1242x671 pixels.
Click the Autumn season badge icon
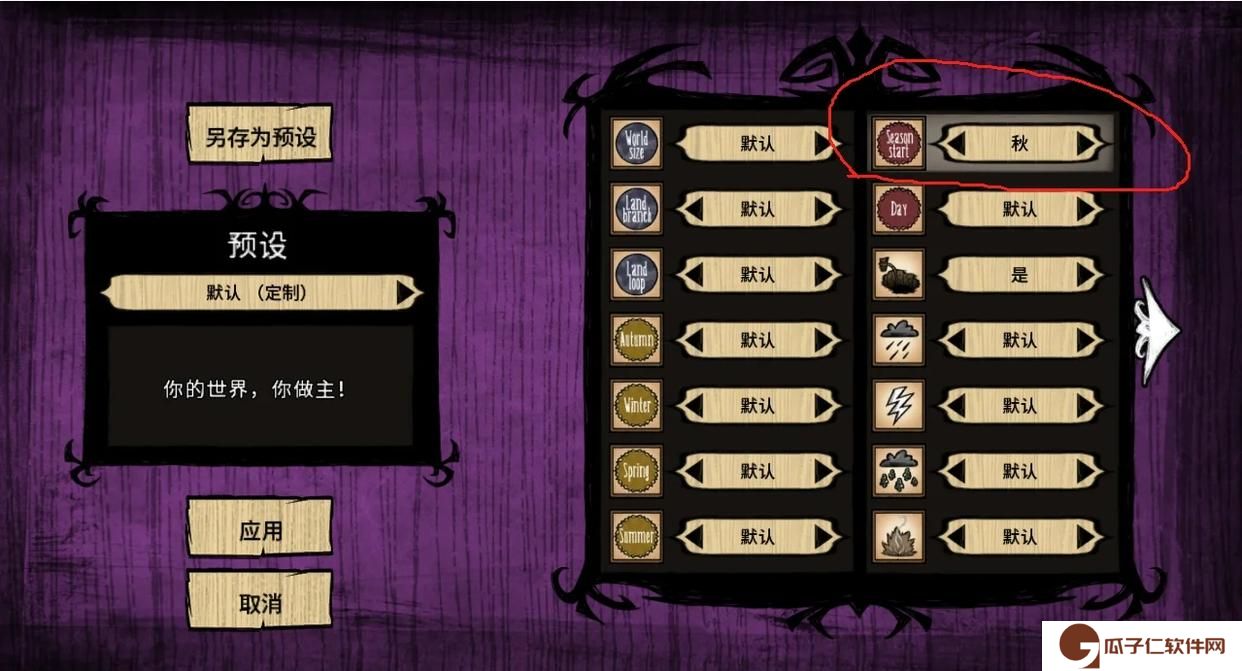tap(637, 340)
